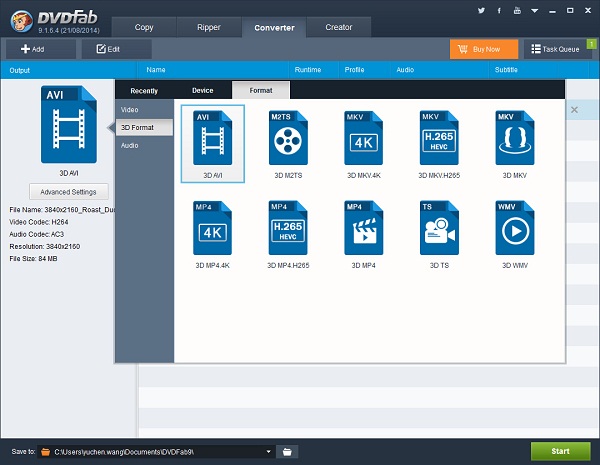The width and height of the screenshot is (600, 465).
Task: Click the Audio Codec: AC3 text
Action: pyautogui.click(x=36, y=234)
